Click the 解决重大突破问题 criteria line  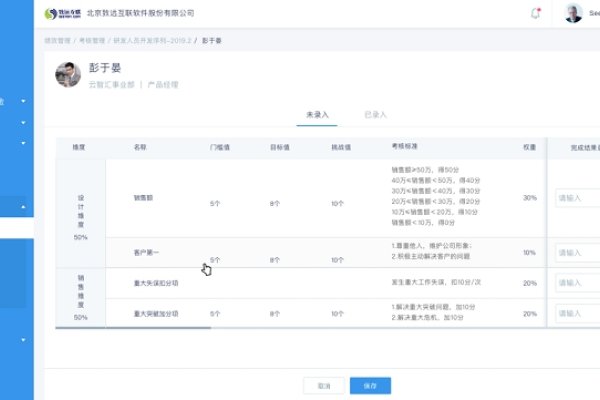tap(433, 307)
